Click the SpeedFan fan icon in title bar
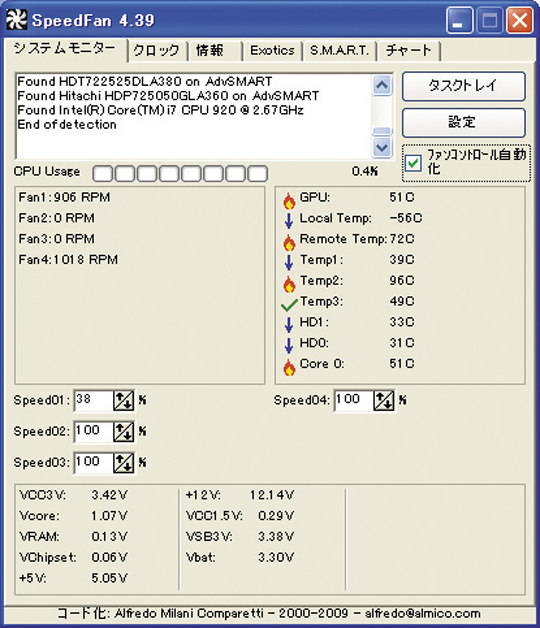 tap(17, 20)
